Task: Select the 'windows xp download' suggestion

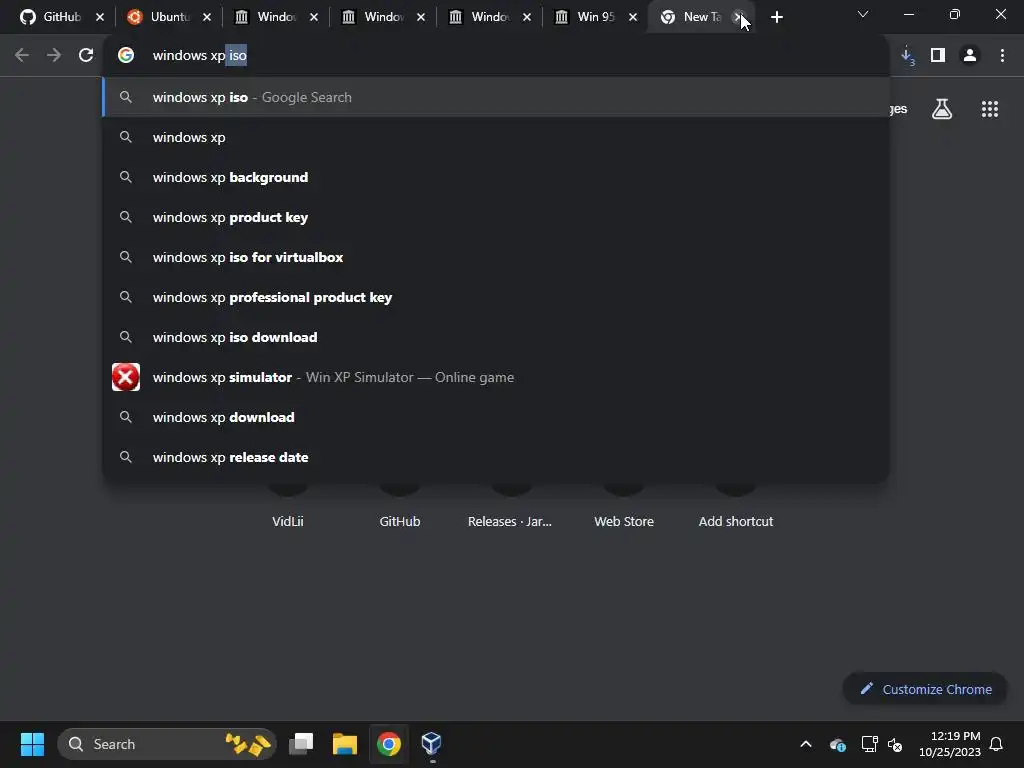Action: pyautogui.click(x=496, y=417)
